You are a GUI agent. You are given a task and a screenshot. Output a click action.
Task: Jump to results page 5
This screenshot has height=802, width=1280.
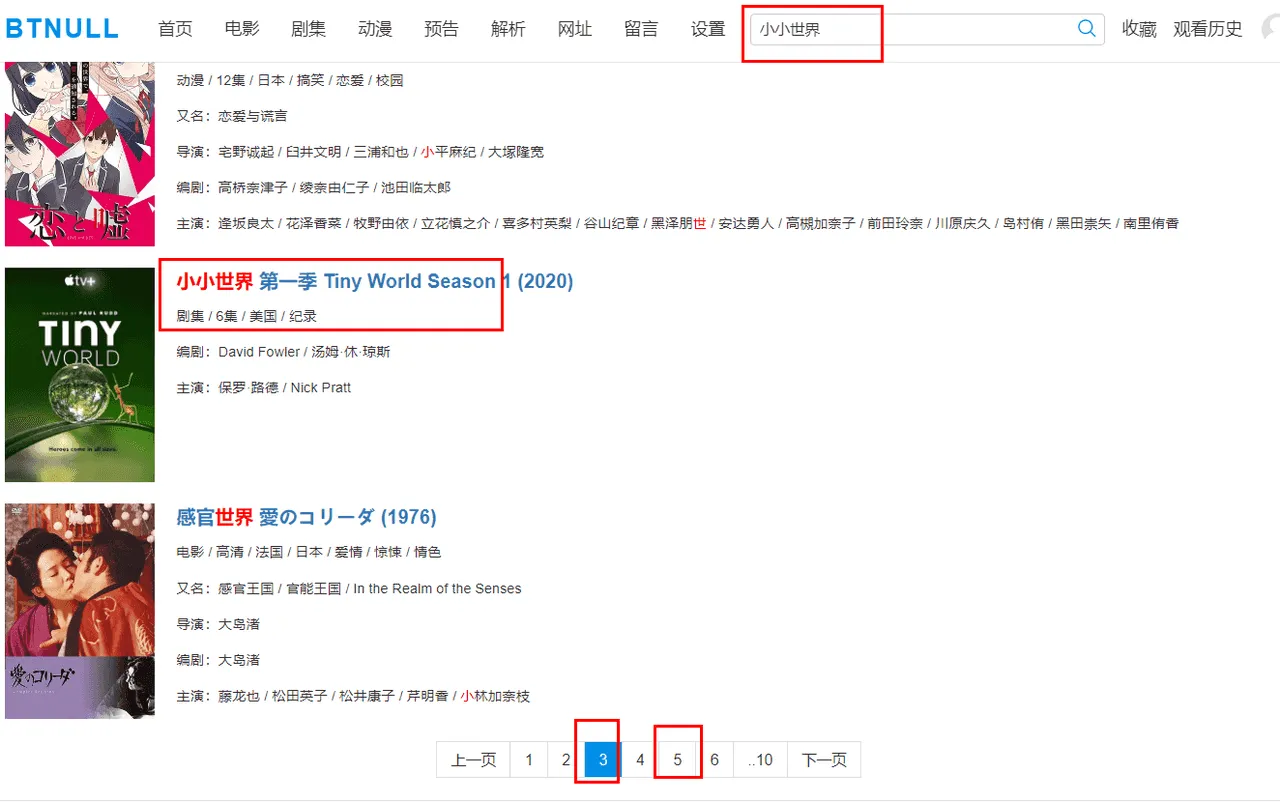pyautogui.click(x=677, y=760)
